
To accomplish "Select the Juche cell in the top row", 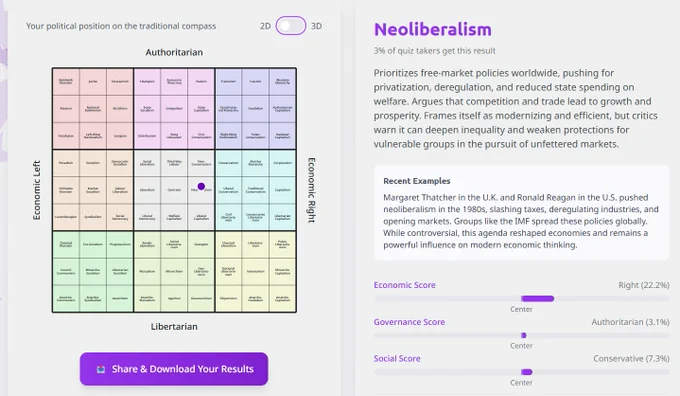I will coord(93,82).
